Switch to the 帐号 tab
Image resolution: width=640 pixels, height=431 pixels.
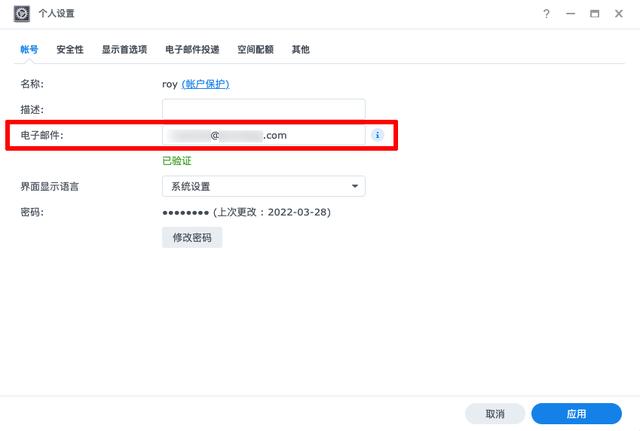[29, 49]
